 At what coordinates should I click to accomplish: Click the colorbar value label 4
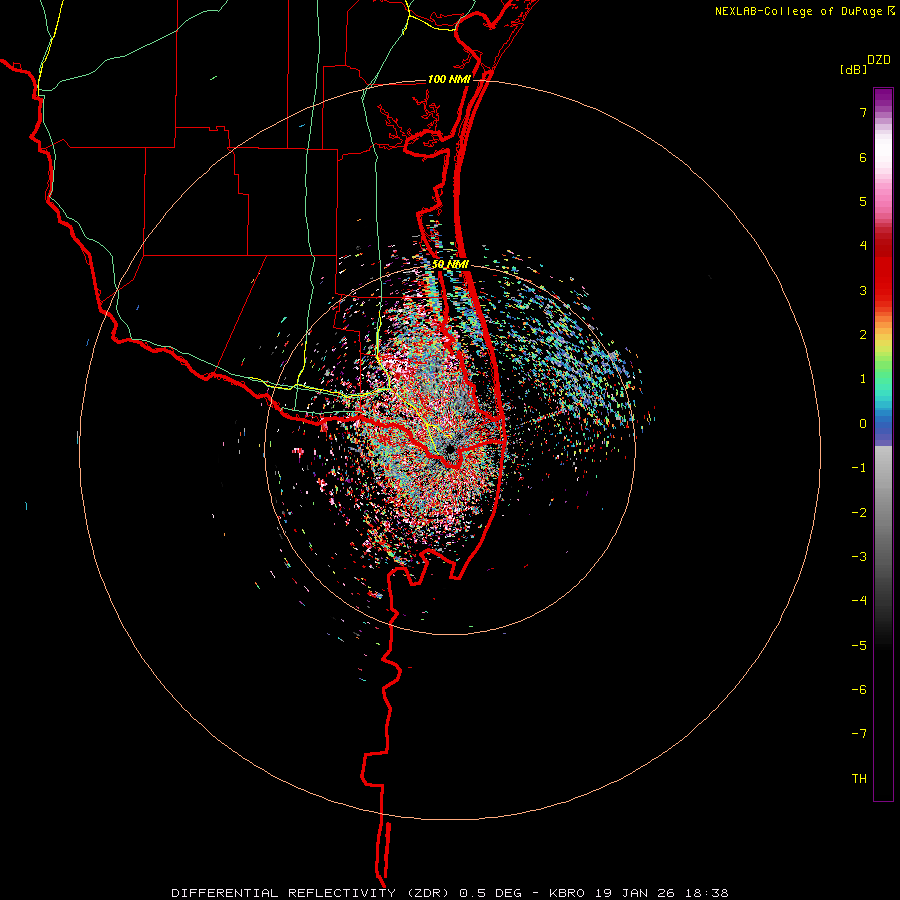click(863, 246)
